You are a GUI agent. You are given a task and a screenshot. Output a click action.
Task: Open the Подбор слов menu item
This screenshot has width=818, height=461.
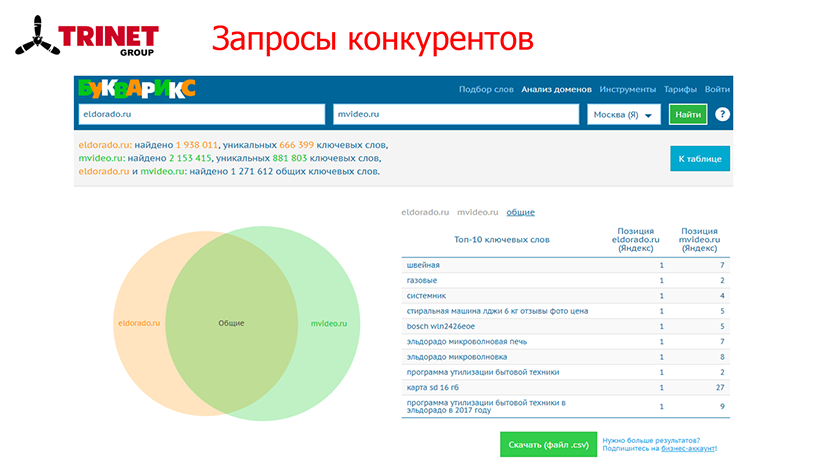coord(486,89)
